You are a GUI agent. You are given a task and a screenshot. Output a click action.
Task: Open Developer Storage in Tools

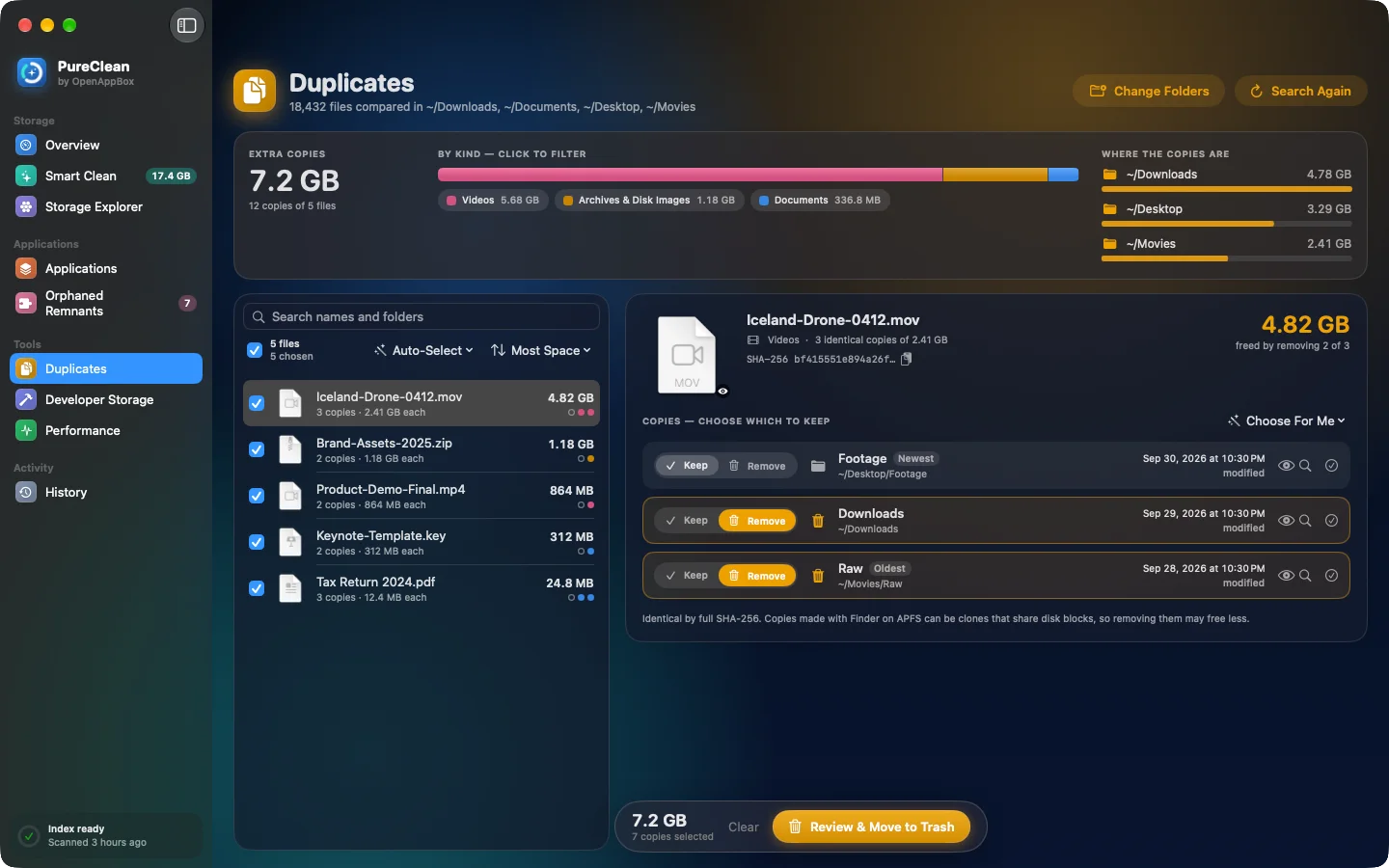[x=106, y=399]
